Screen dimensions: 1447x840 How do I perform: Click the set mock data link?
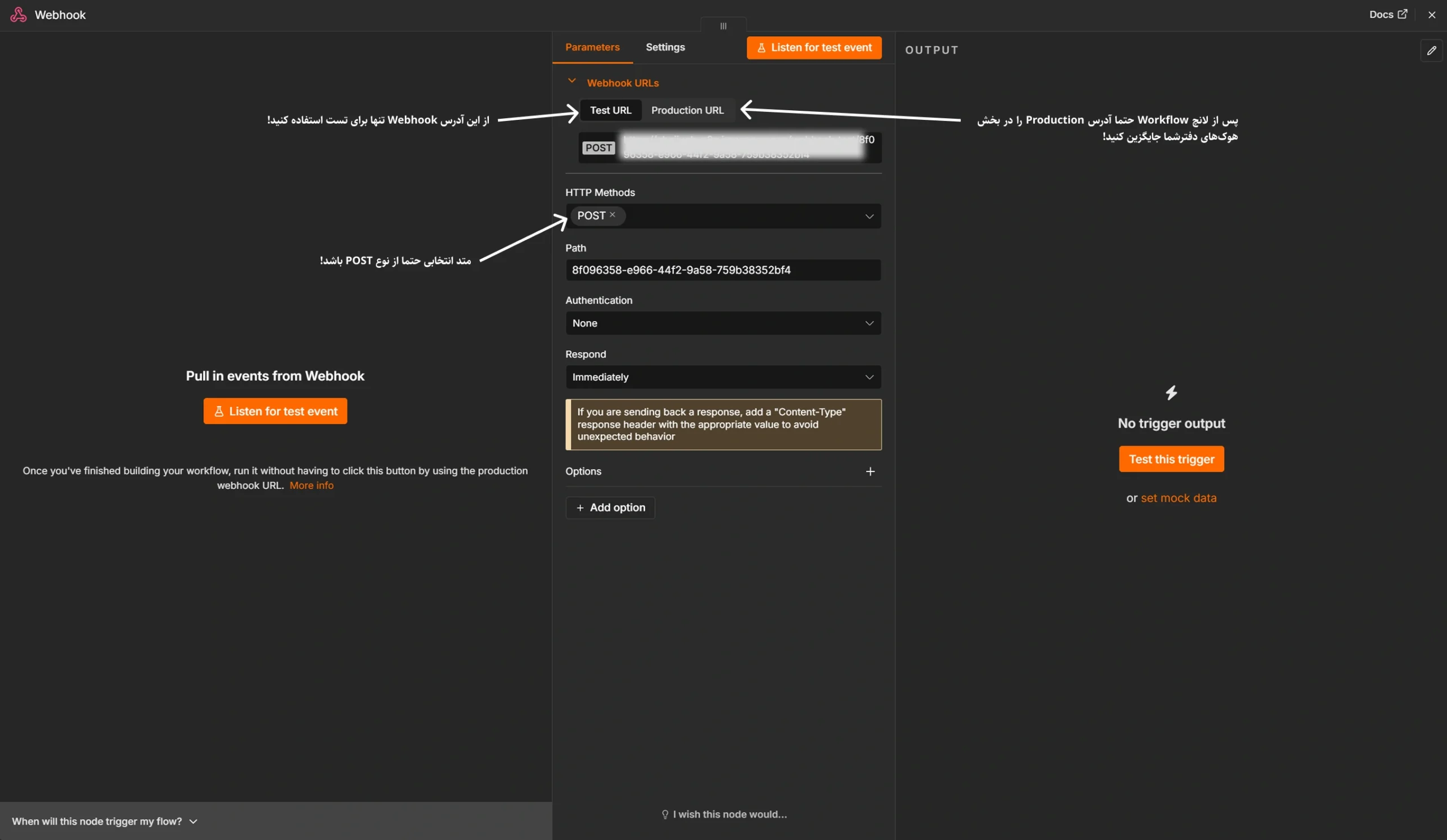coord(1179,499)
